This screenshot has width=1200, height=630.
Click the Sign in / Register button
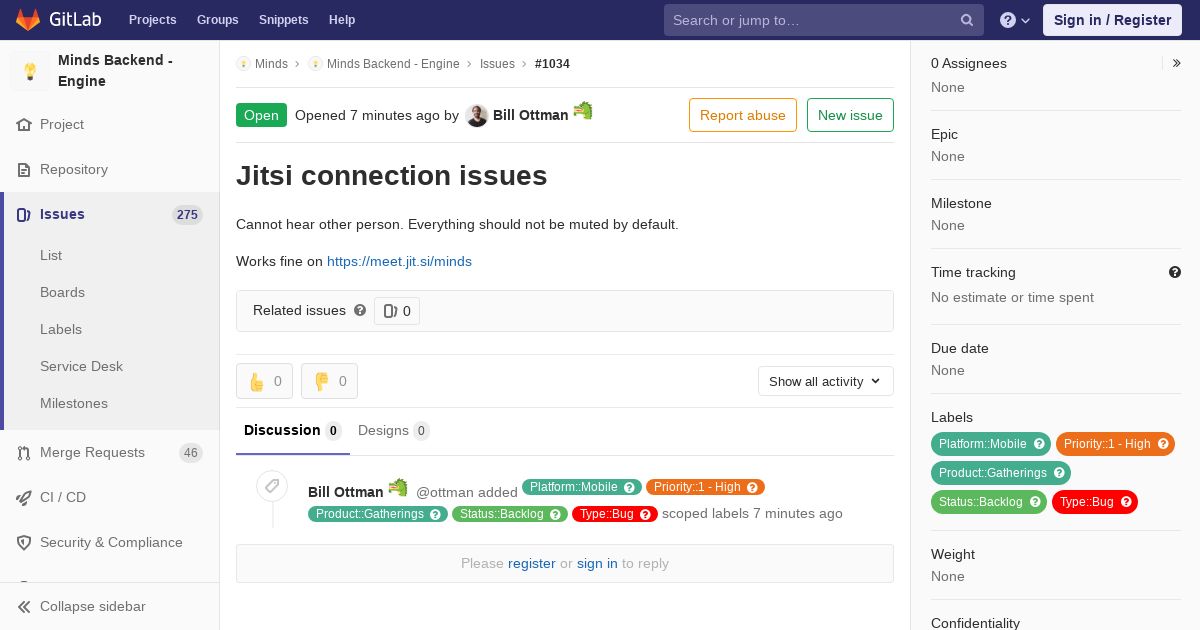click(1112, 20)
